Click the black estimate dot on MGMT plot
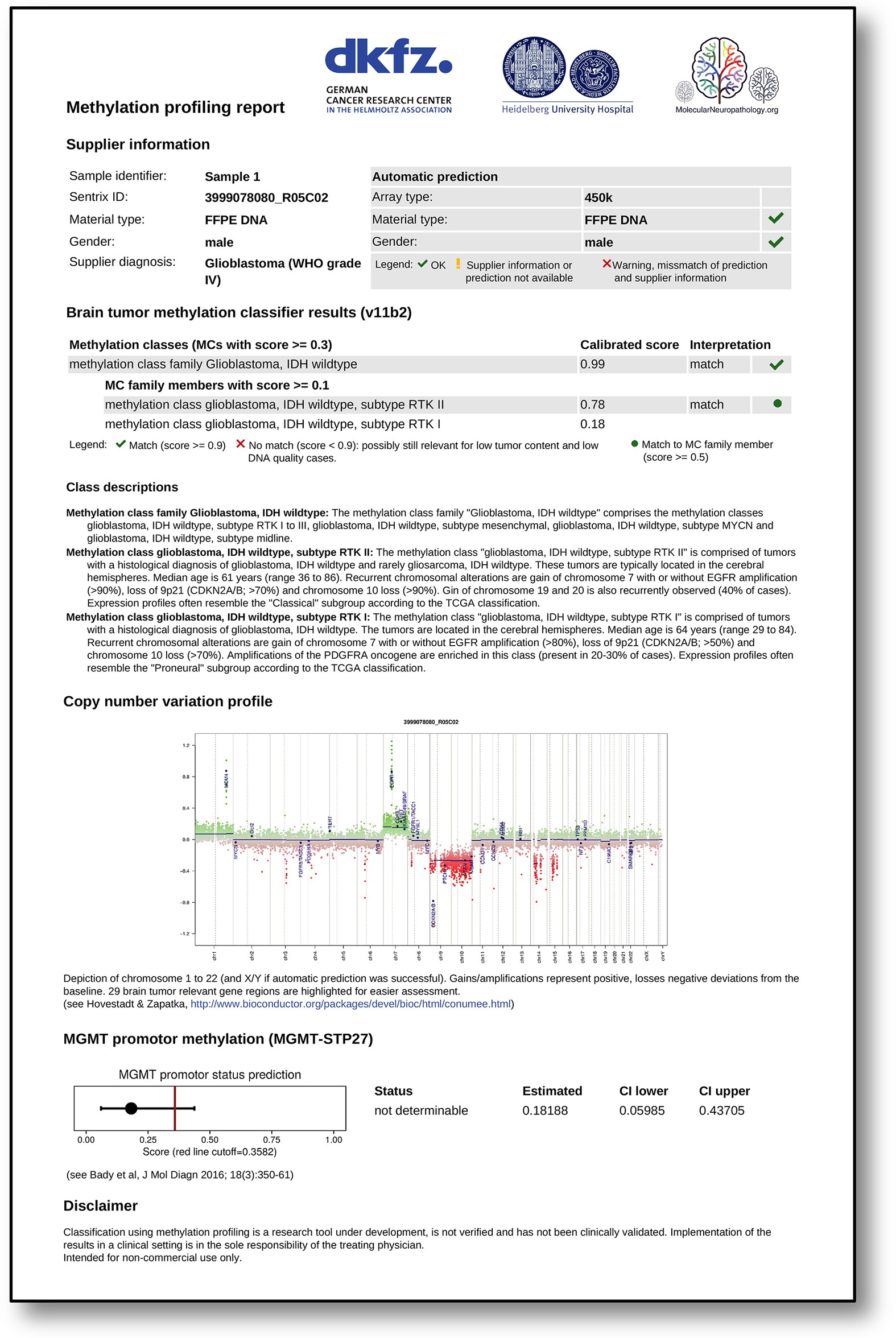 131,1108
